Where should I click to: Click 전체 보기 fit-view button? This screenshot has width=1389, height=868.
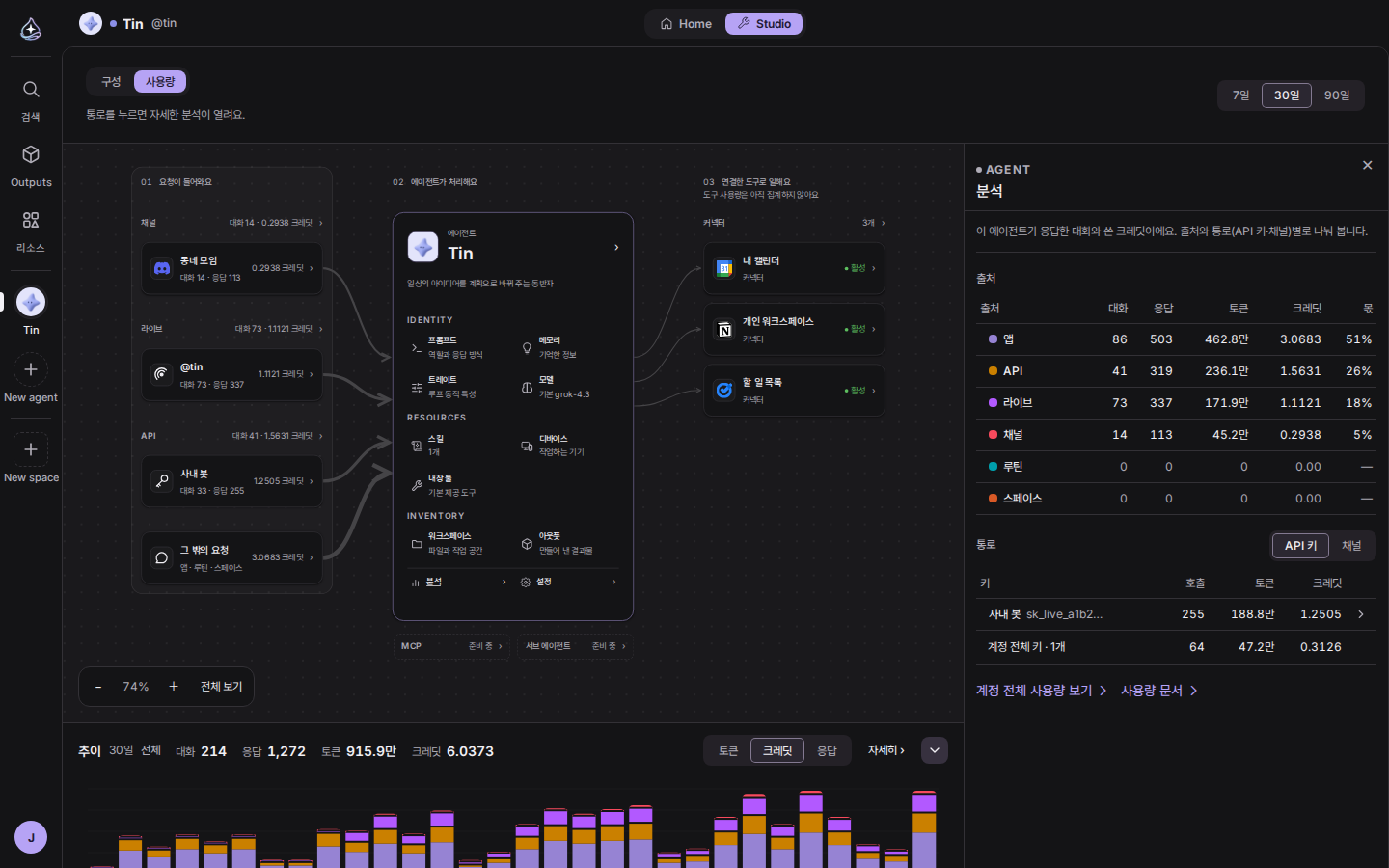point(221,687)
